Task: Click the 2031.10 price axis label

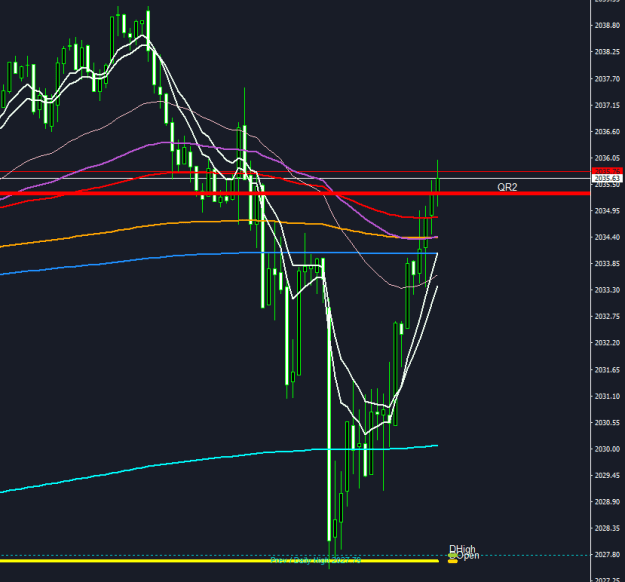Action: click(x=607, y=396)
